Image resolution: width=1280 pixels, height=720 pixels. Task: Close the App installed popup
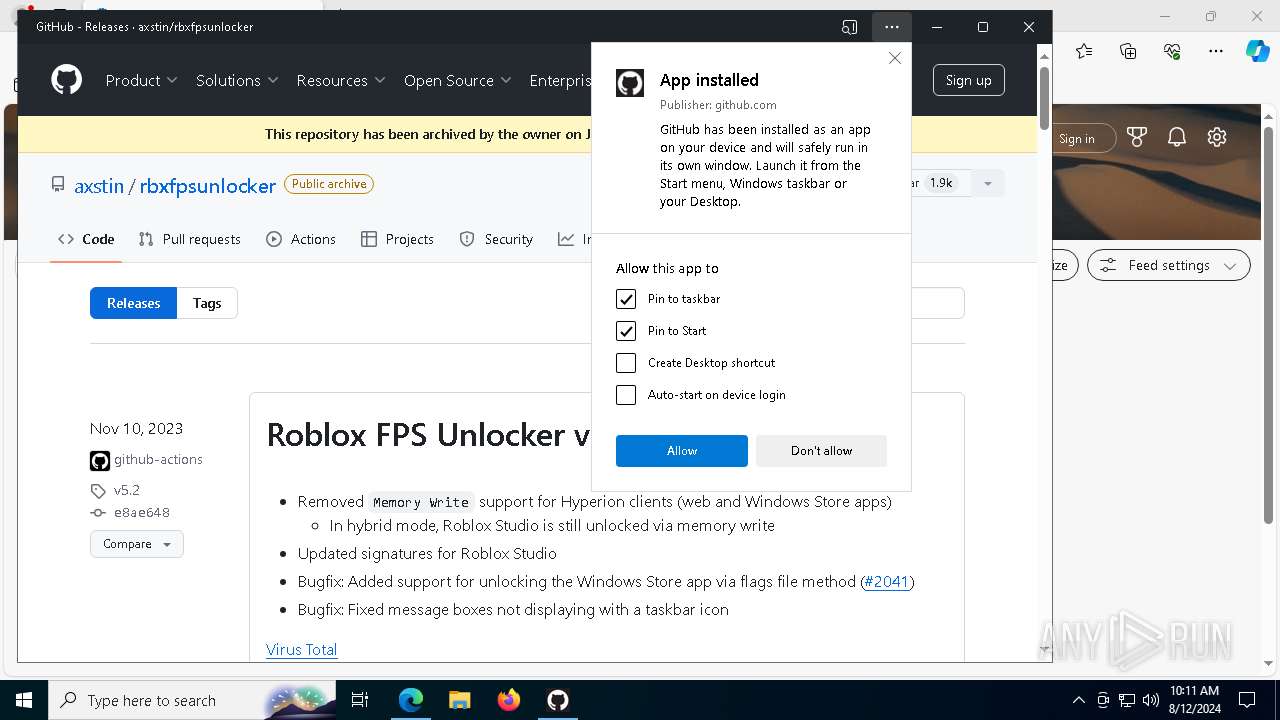[895, 58]
